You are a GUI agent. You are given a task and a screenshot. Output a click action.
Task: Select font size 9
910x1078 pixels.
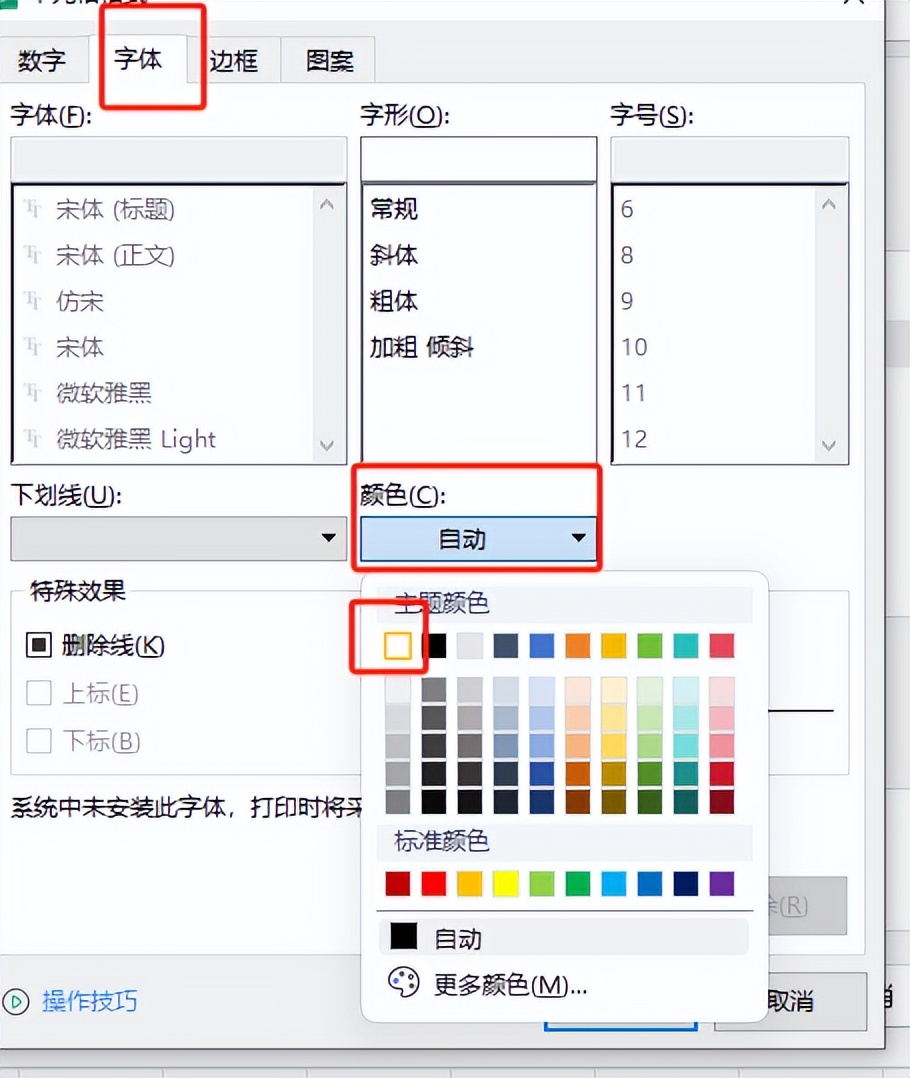[627, 301]
